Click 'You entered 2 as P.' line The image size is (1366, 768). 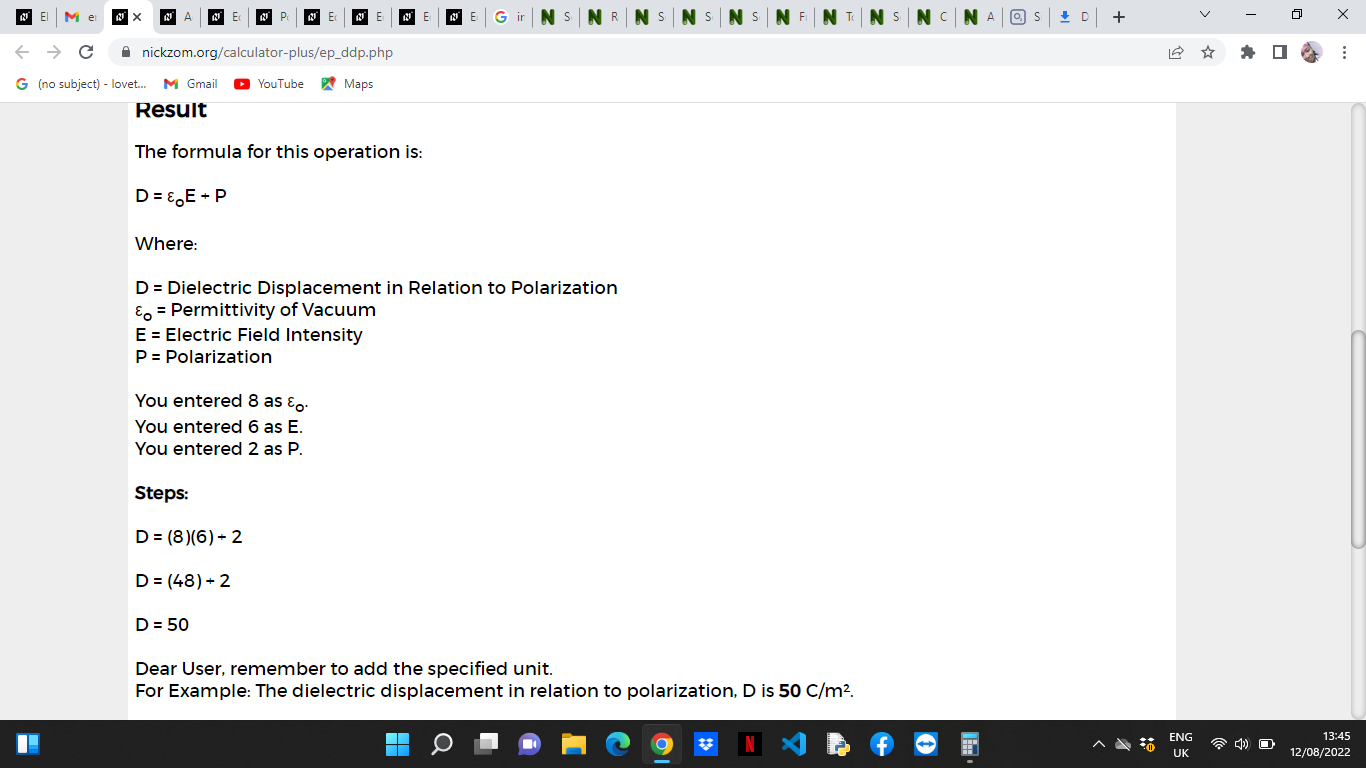coord(219,449)
